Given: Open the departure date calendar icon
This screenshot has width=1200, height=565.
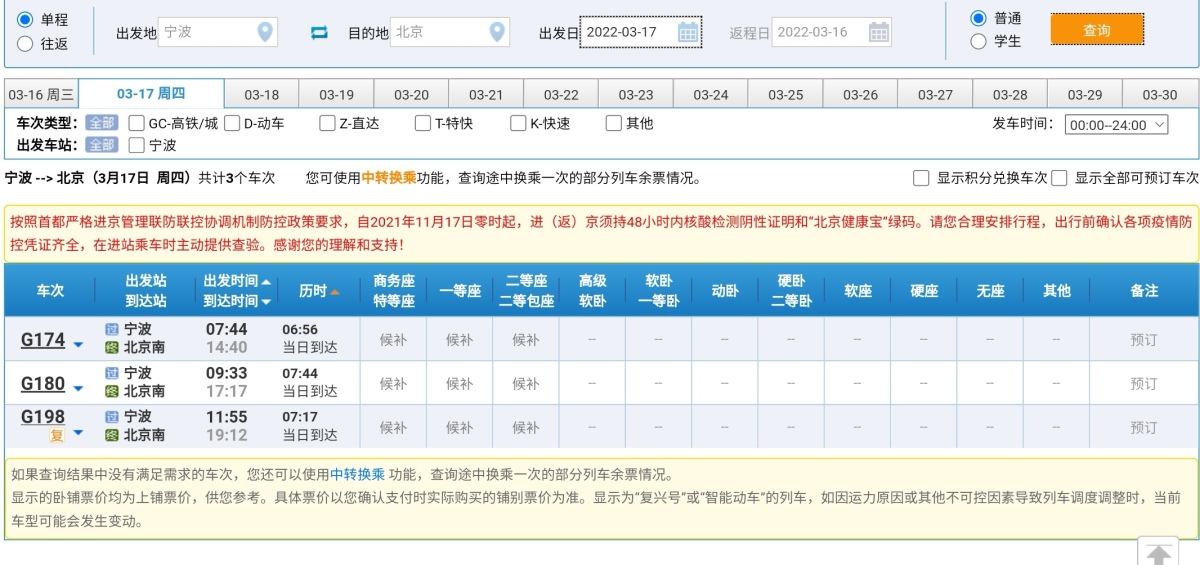Looking at the screenshot, I should (688, 32).
